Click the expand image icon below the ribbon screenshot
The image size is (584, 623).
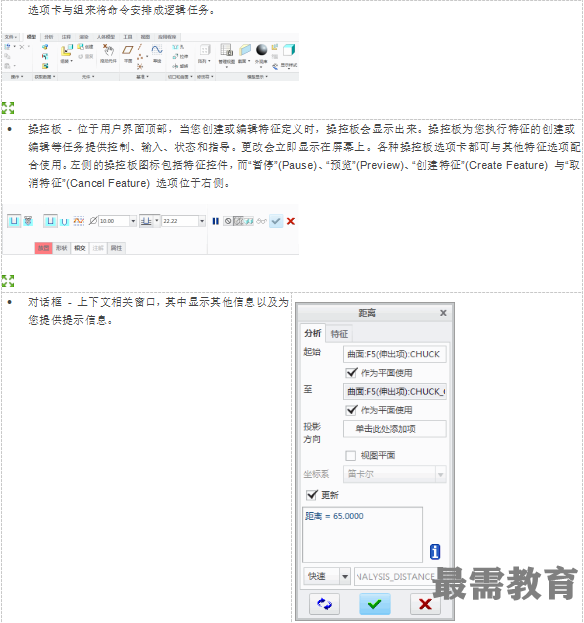[x=8, y=108]
